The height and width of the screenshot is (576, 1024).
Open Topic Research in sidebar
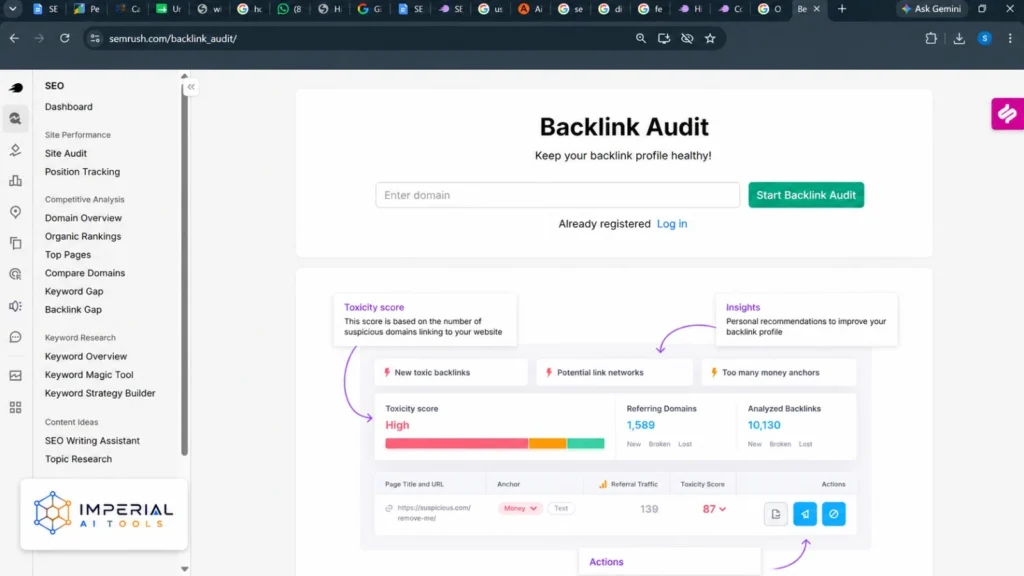[78, 459]
